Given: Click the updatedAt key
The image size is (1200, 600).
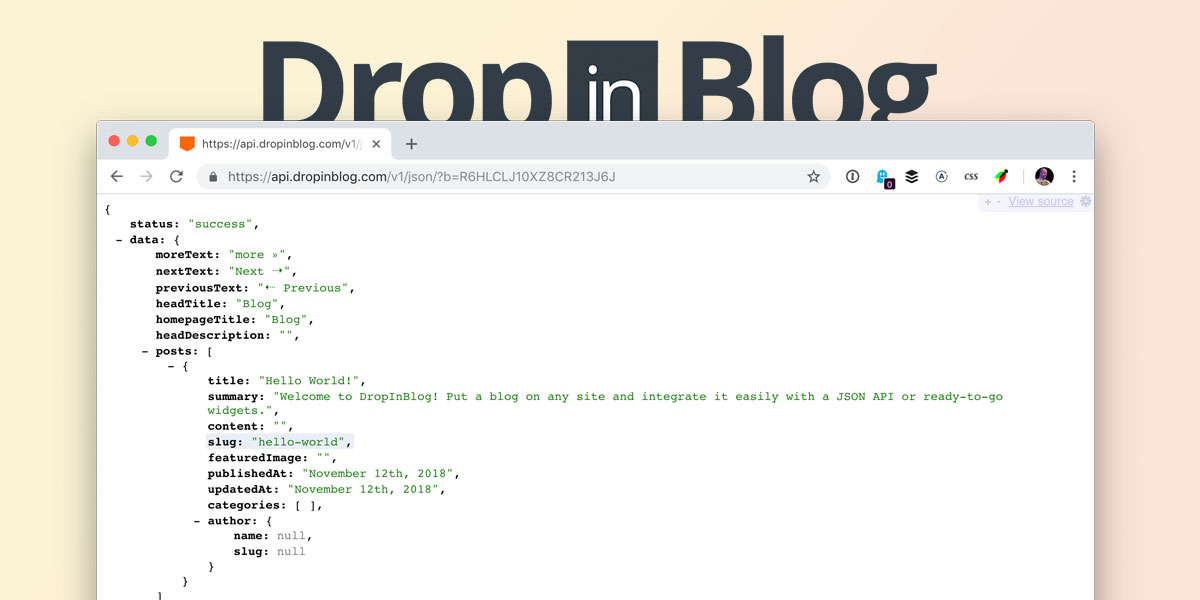Looking at the screenshot, I should (x=244, y=490).
